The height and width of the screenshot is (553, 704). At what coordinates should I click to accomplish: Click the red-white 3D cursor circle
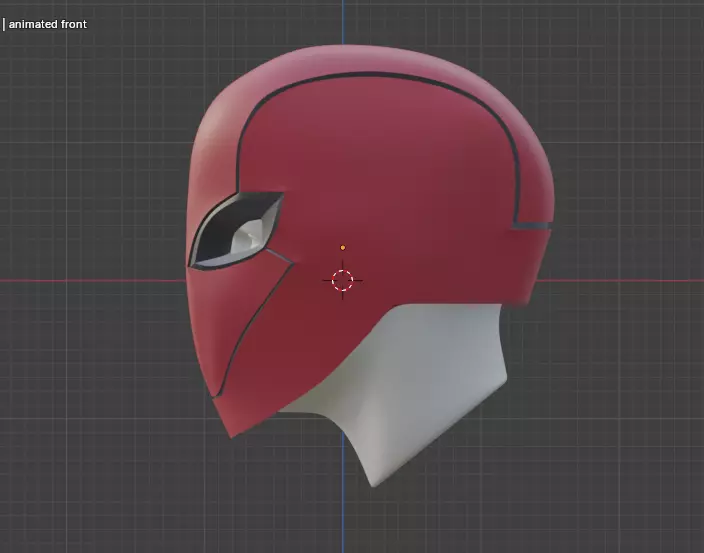tap(343, 281)
